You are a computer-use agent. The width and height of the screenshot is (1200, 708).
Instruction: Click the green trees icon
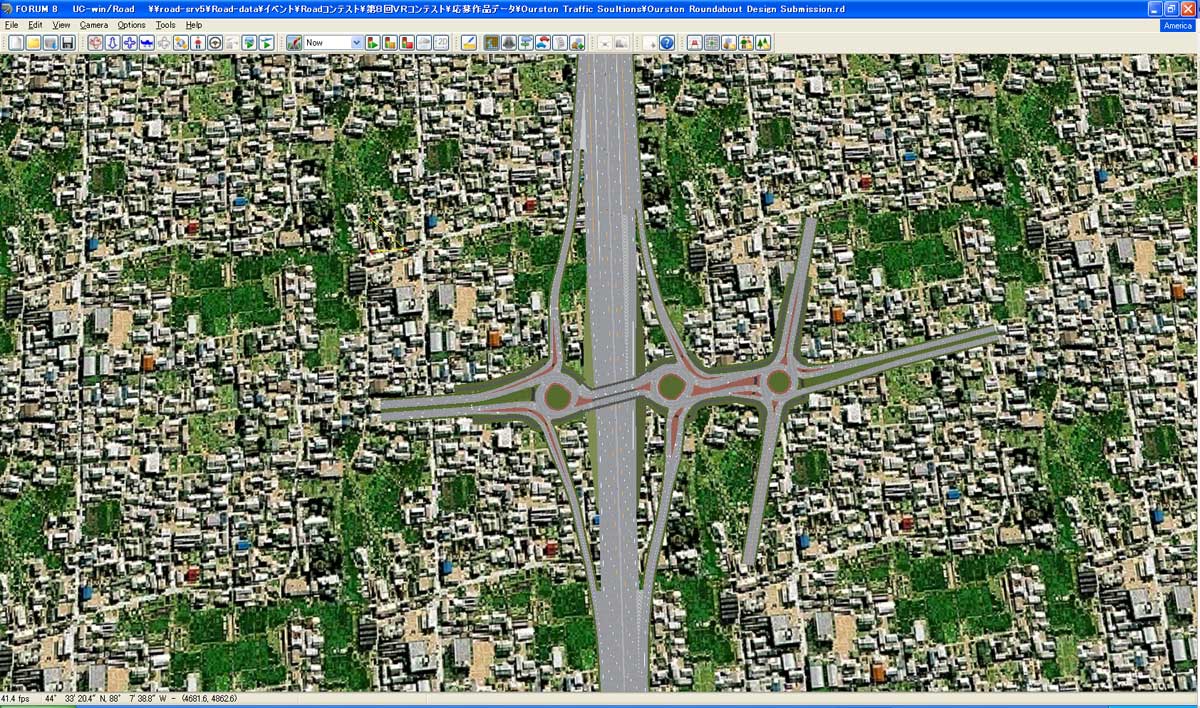[763, 43]
